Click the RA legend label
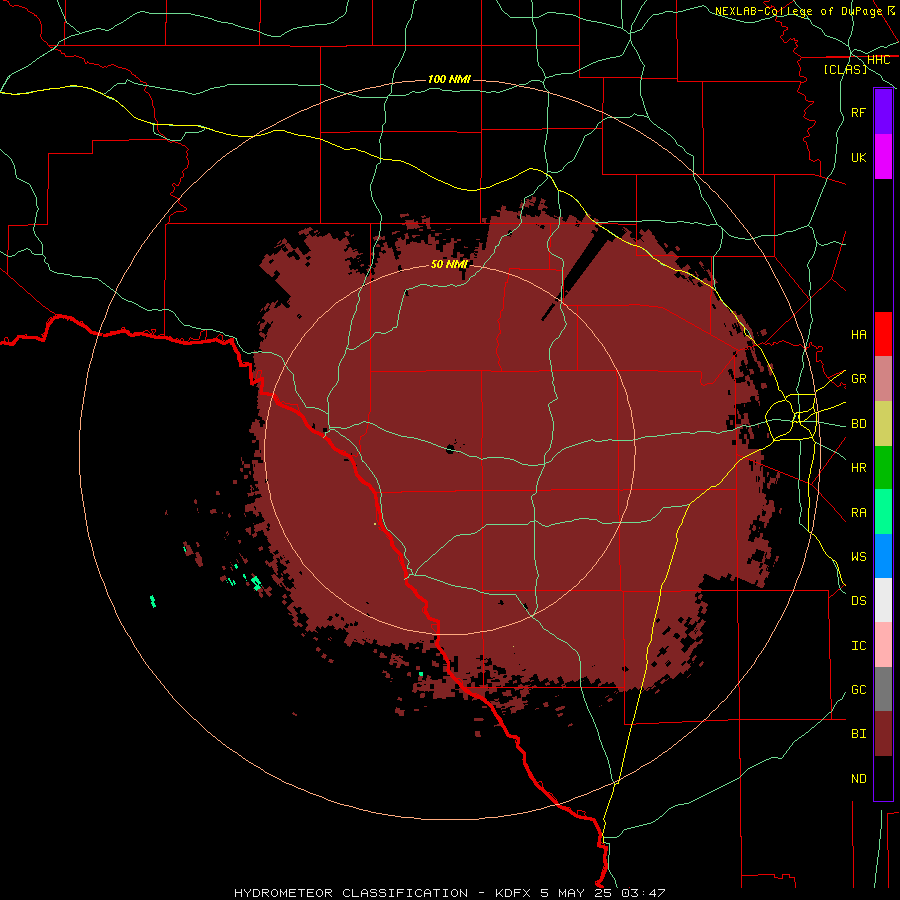 click(858, 513)
